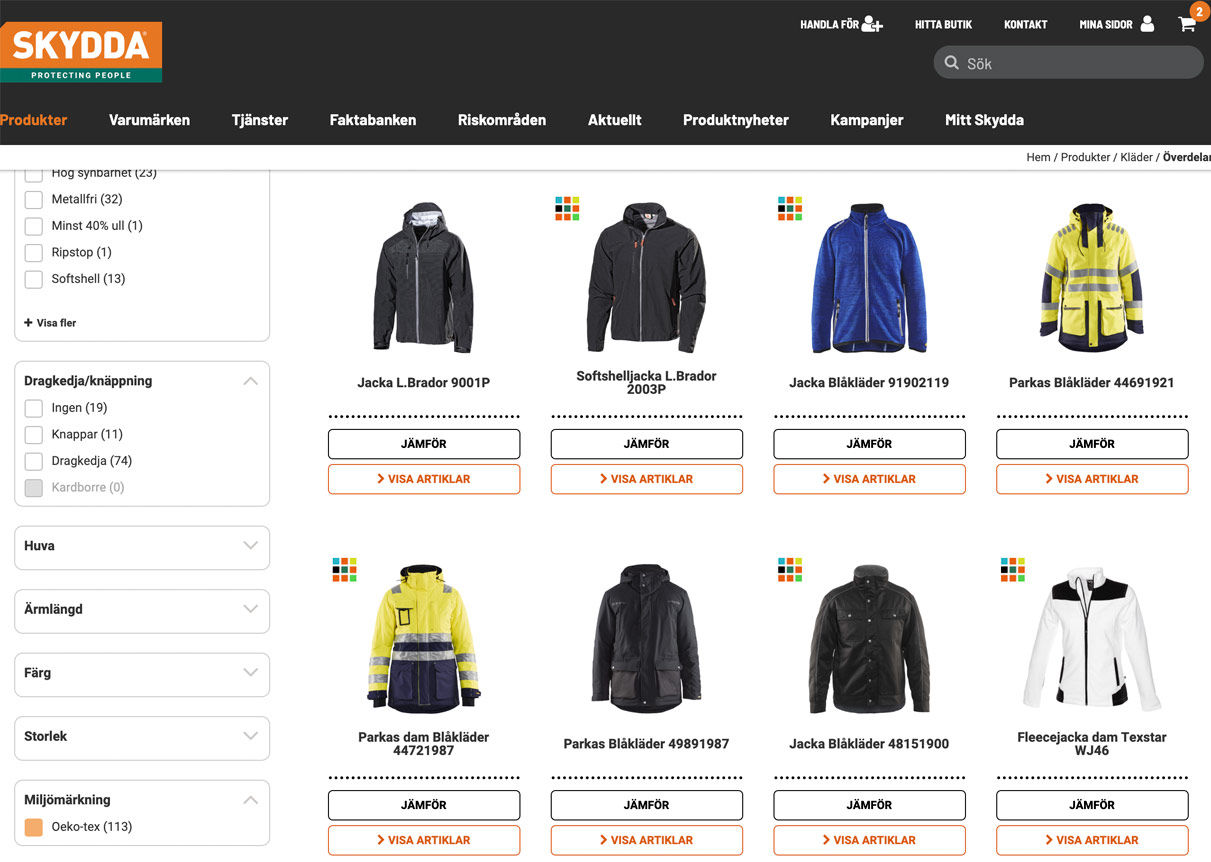Open the shopping cart icon

[x=1187, y=24]
